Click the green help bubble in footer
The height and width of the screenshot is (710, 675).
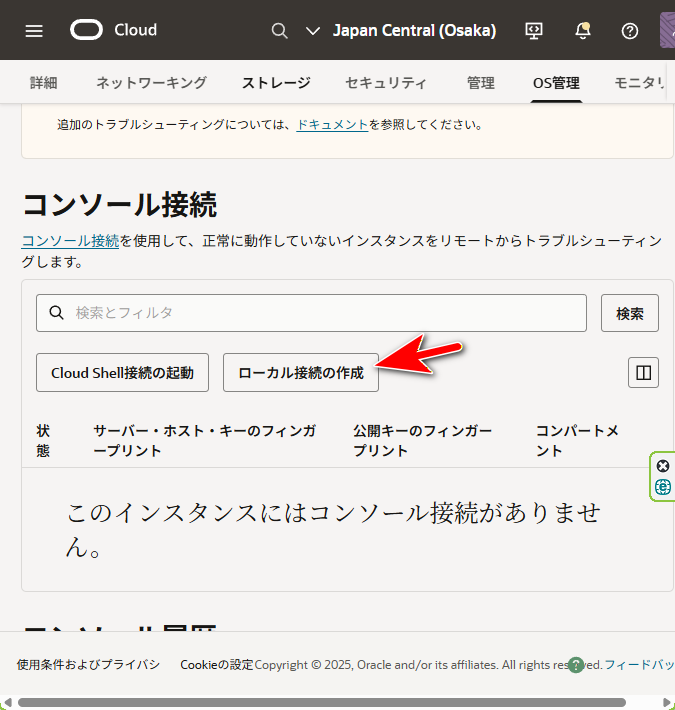[576, 665]
